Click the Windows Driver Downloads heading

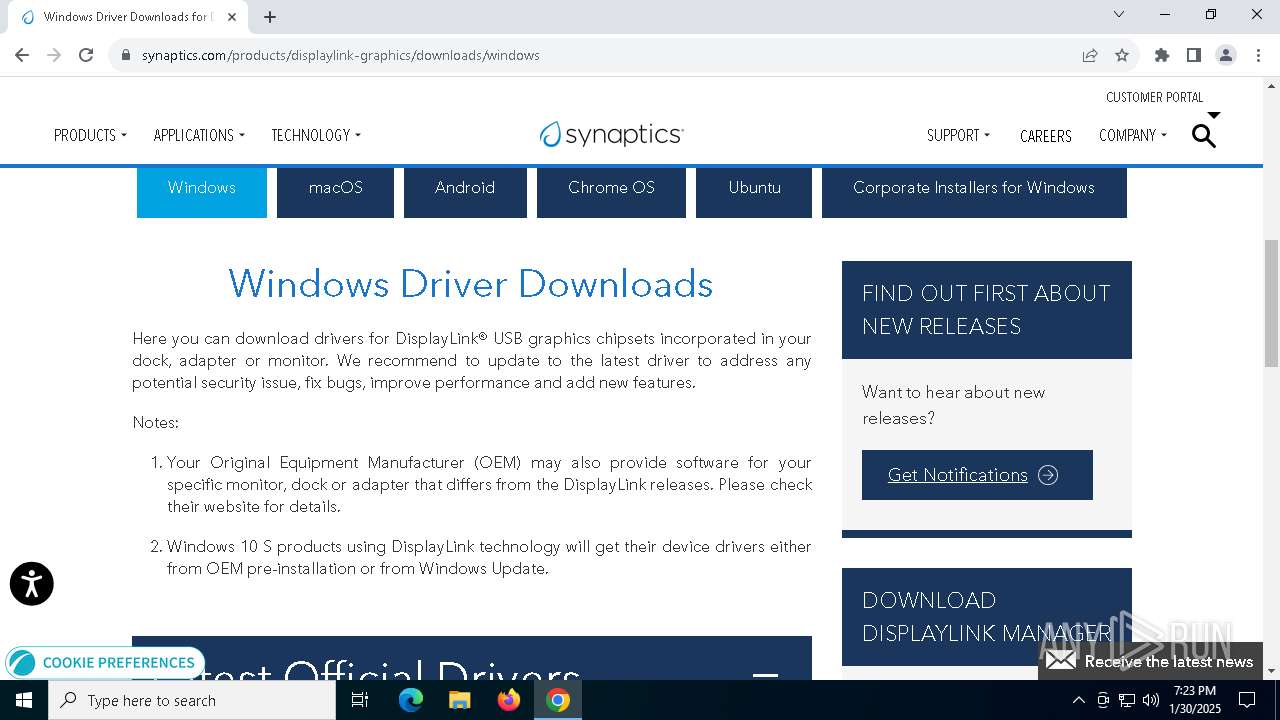471,284
